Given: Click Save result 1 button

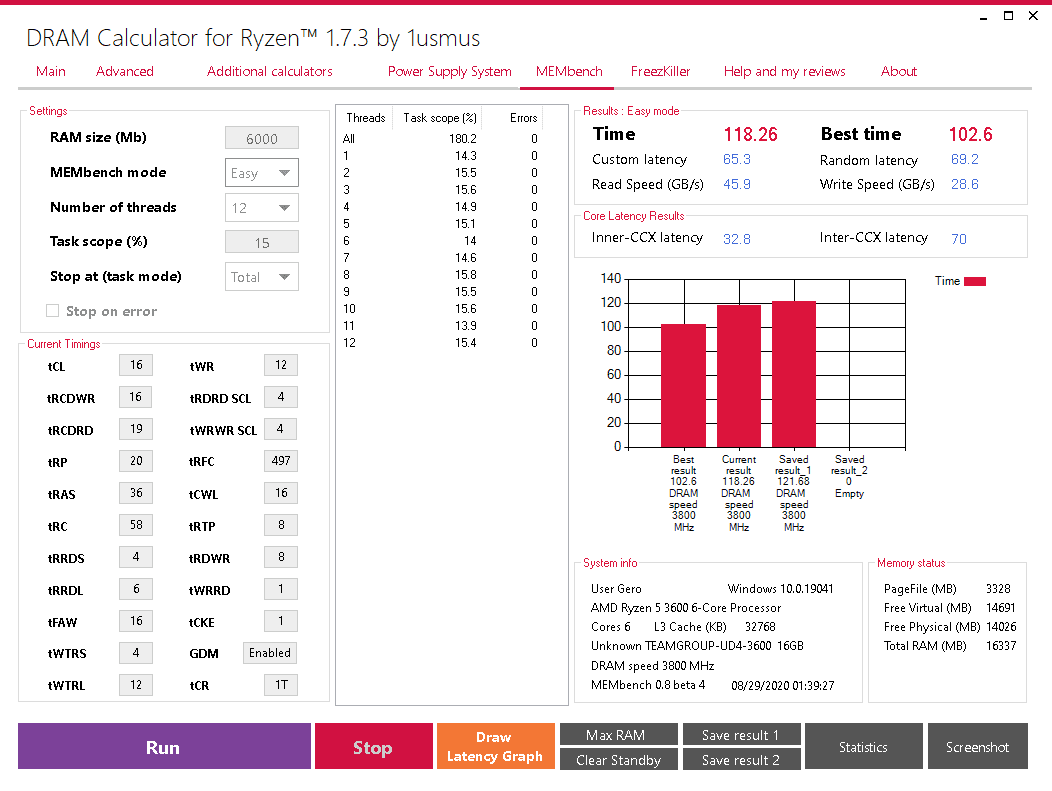Looking at the screenshot, I should [741, 734].
